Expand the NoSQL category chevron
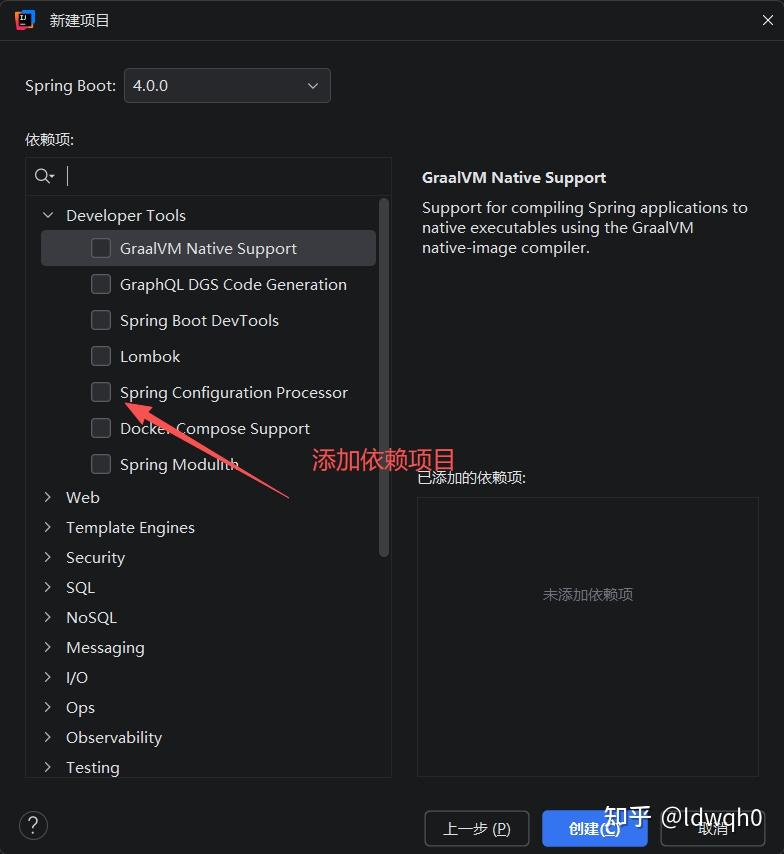This screenshot has height=854, width=784. (48, 617)
